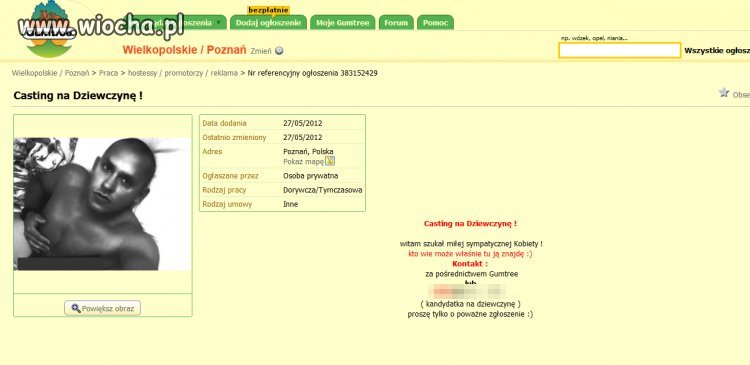Click the Data dodania date 27/05/2012
Screen dimensions: 750x365
[x=302, y=123]
